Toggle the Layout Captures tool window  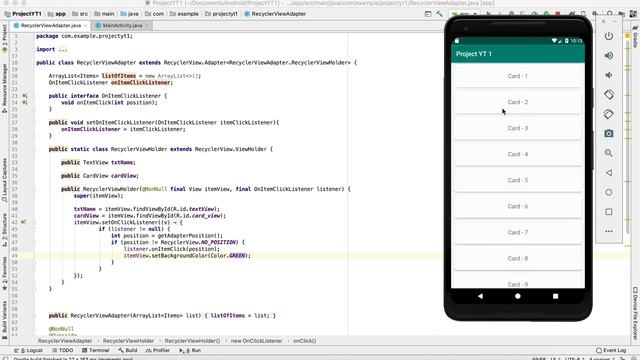click(4, 180)
